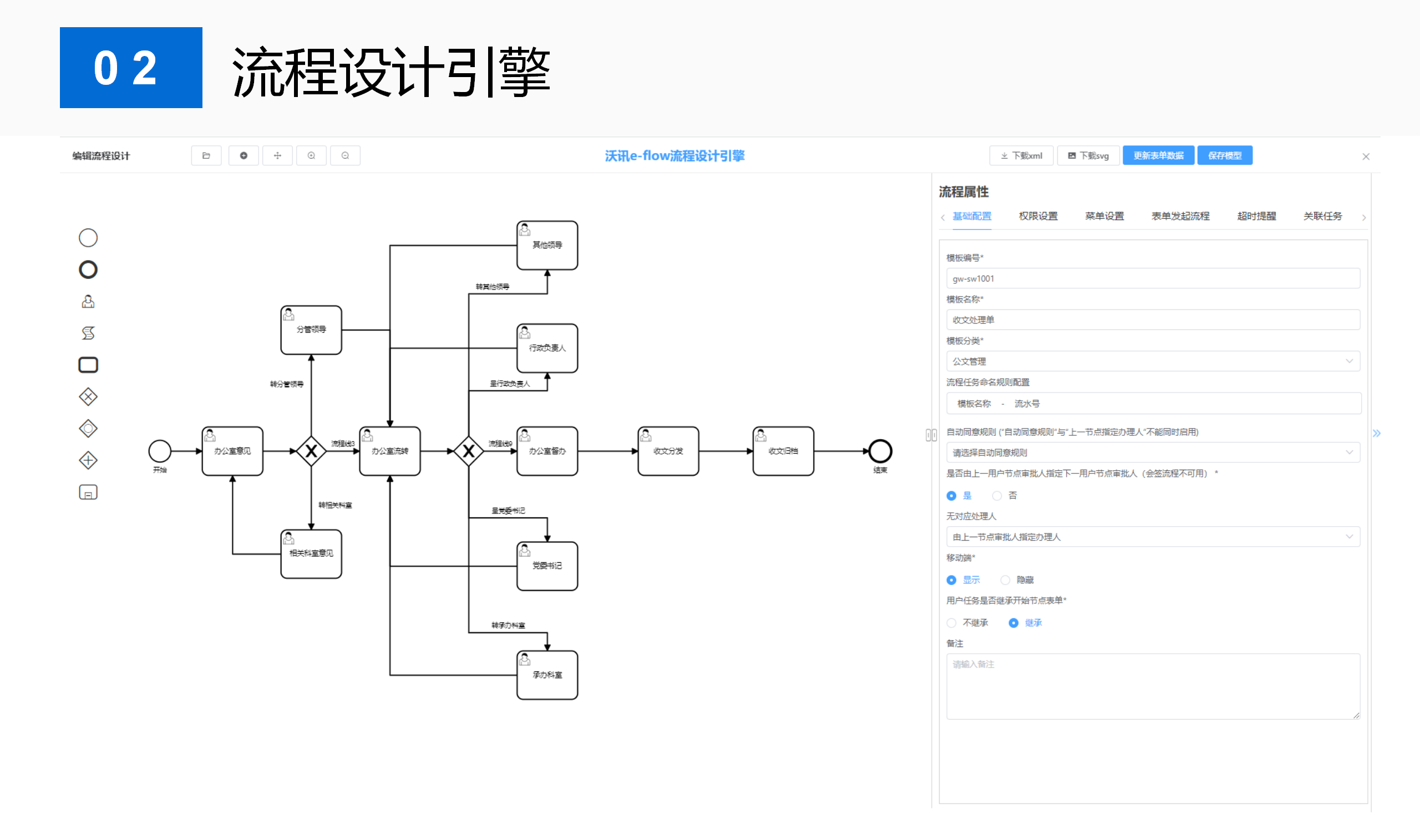
Task: Click the move crosshair toolbar button
Action: pyautogui.click(x=277, y=156)
